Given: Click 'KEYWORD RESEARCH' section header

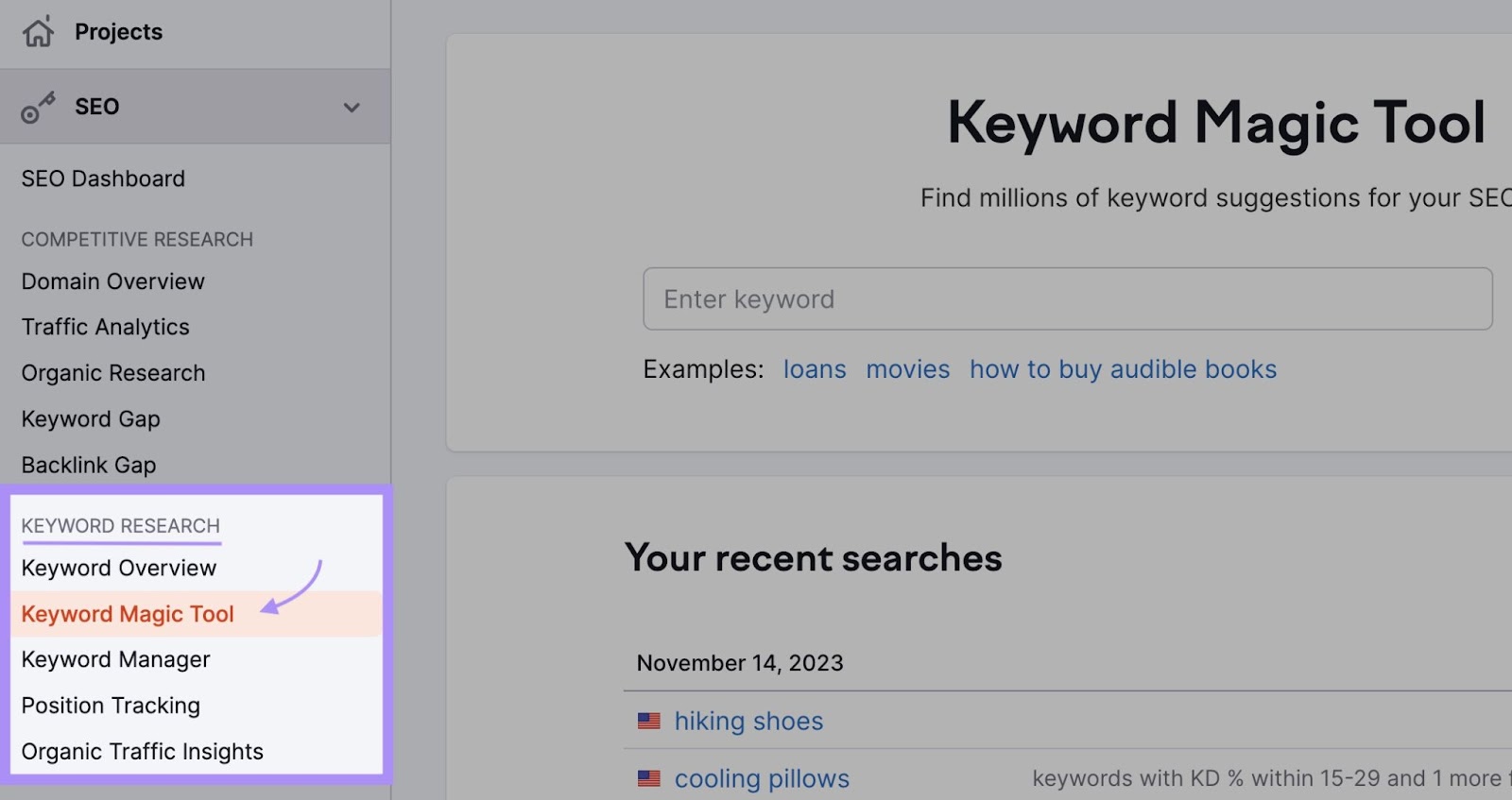Looking at the screenshot, I should point(120,526).
